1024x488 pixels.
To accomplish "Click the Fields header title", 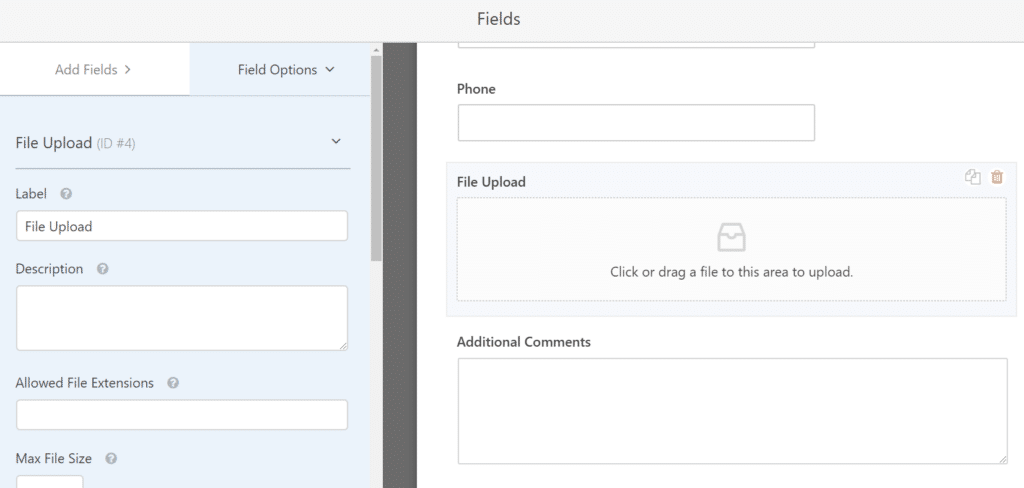I will click(x=498, y=19).
